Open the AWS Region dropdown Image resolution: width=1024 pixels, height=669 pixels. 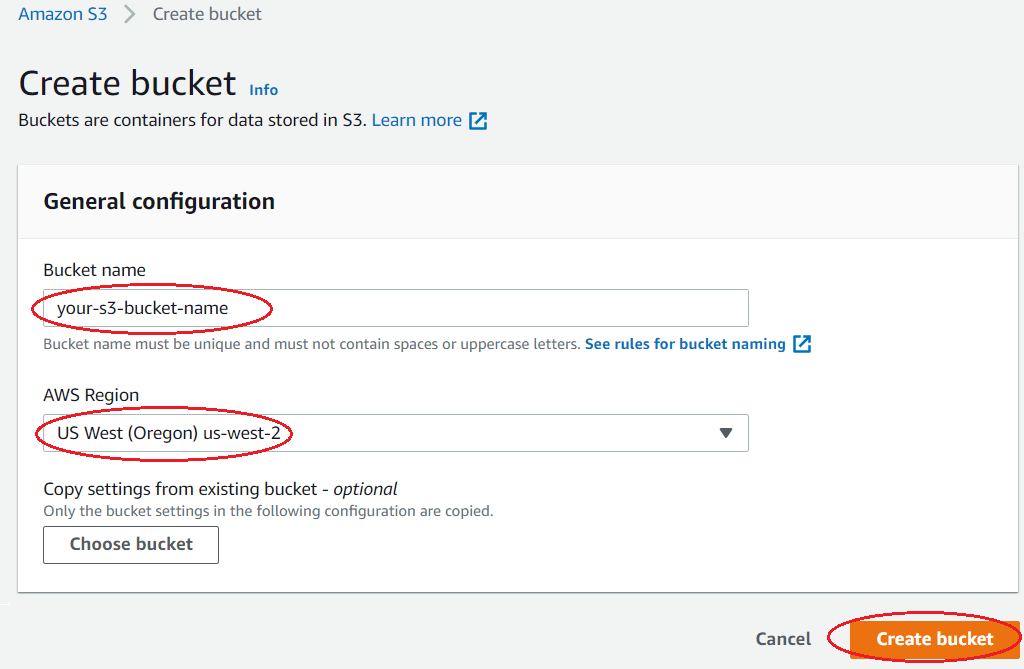click(395, 433)
